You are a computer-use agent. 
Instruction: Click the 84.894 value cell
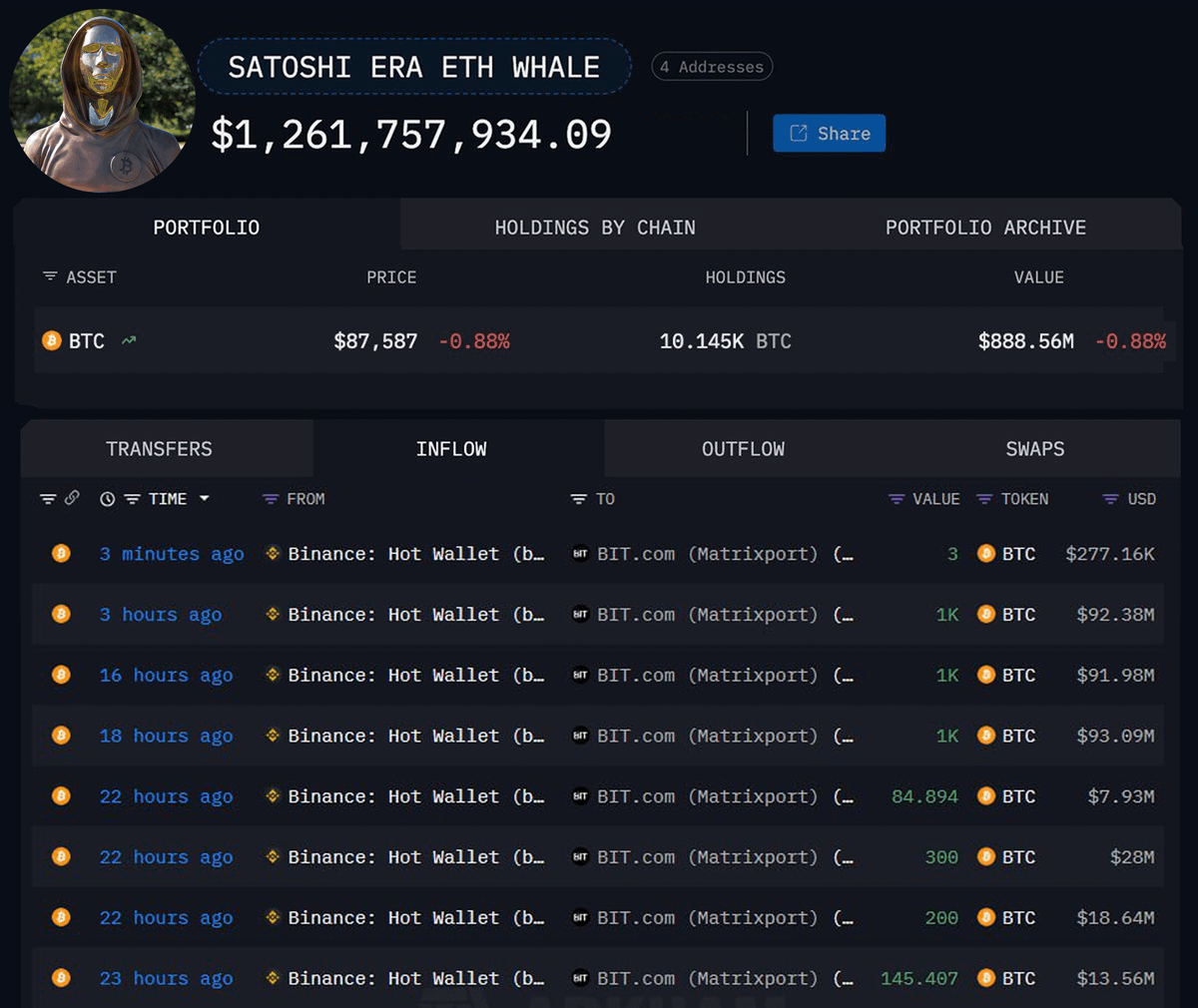coord(924,796)
